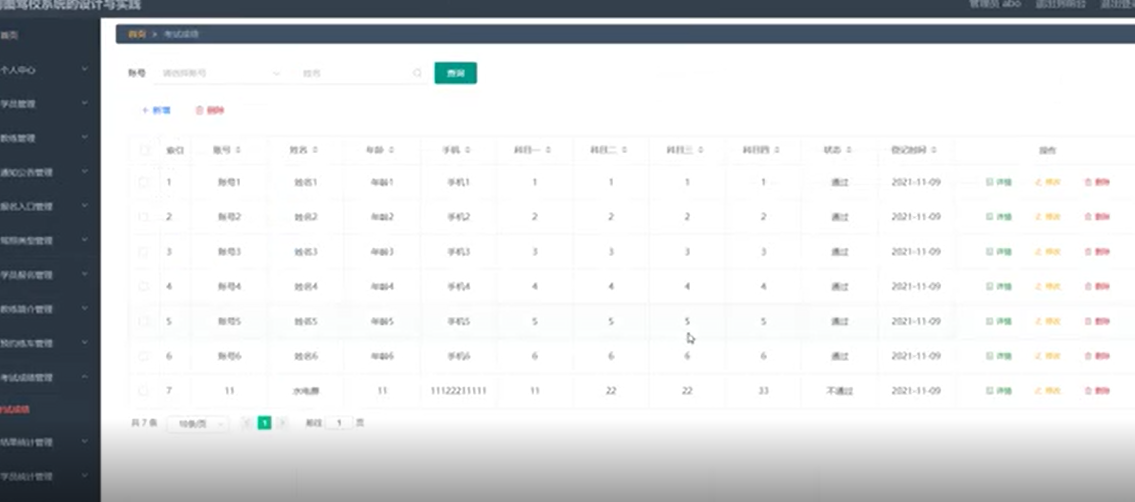
Task: Check the checkbox for row 账号5
Action: pyautogui.click(x=143, y=321)
